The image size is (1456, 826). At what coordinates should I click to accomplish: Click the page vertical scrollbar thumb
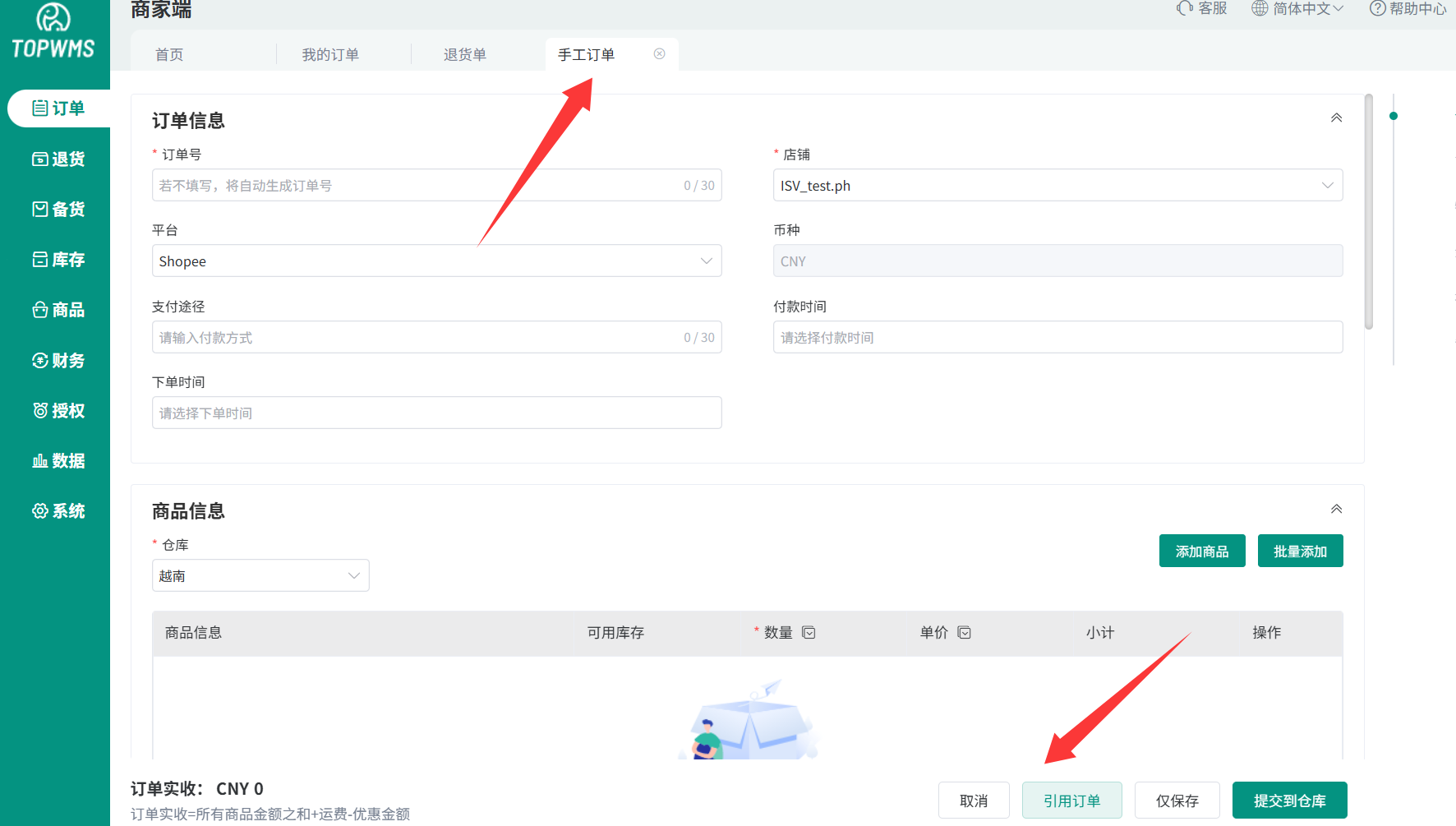pyautogui.click(x=1369, y=212)
